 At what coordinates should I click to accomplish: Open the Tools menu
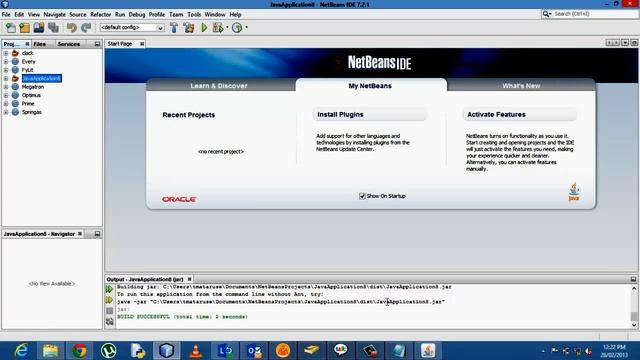point(194,14)
